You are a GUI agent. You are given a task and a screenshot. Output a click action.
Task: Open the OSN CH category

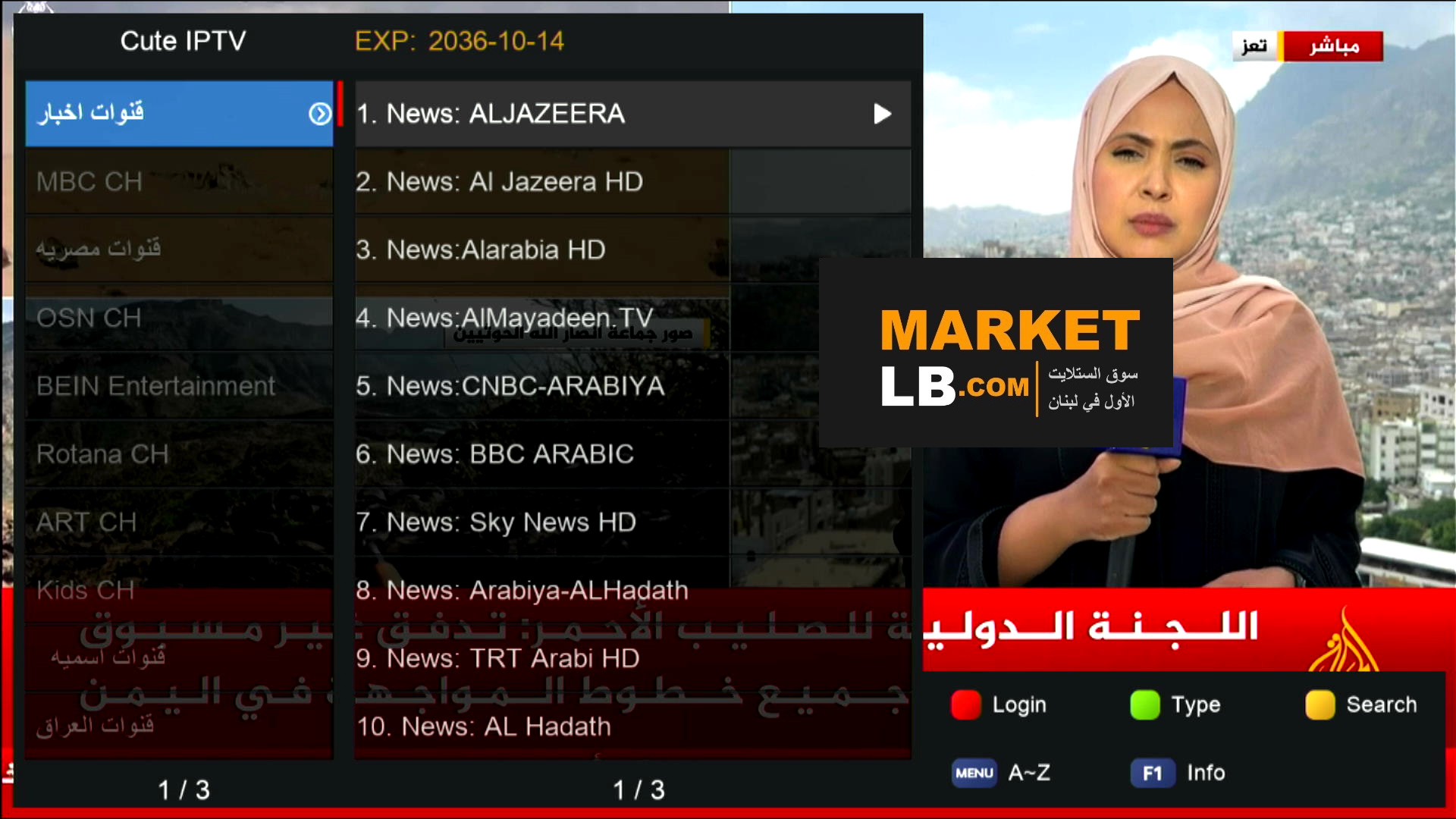179,318
